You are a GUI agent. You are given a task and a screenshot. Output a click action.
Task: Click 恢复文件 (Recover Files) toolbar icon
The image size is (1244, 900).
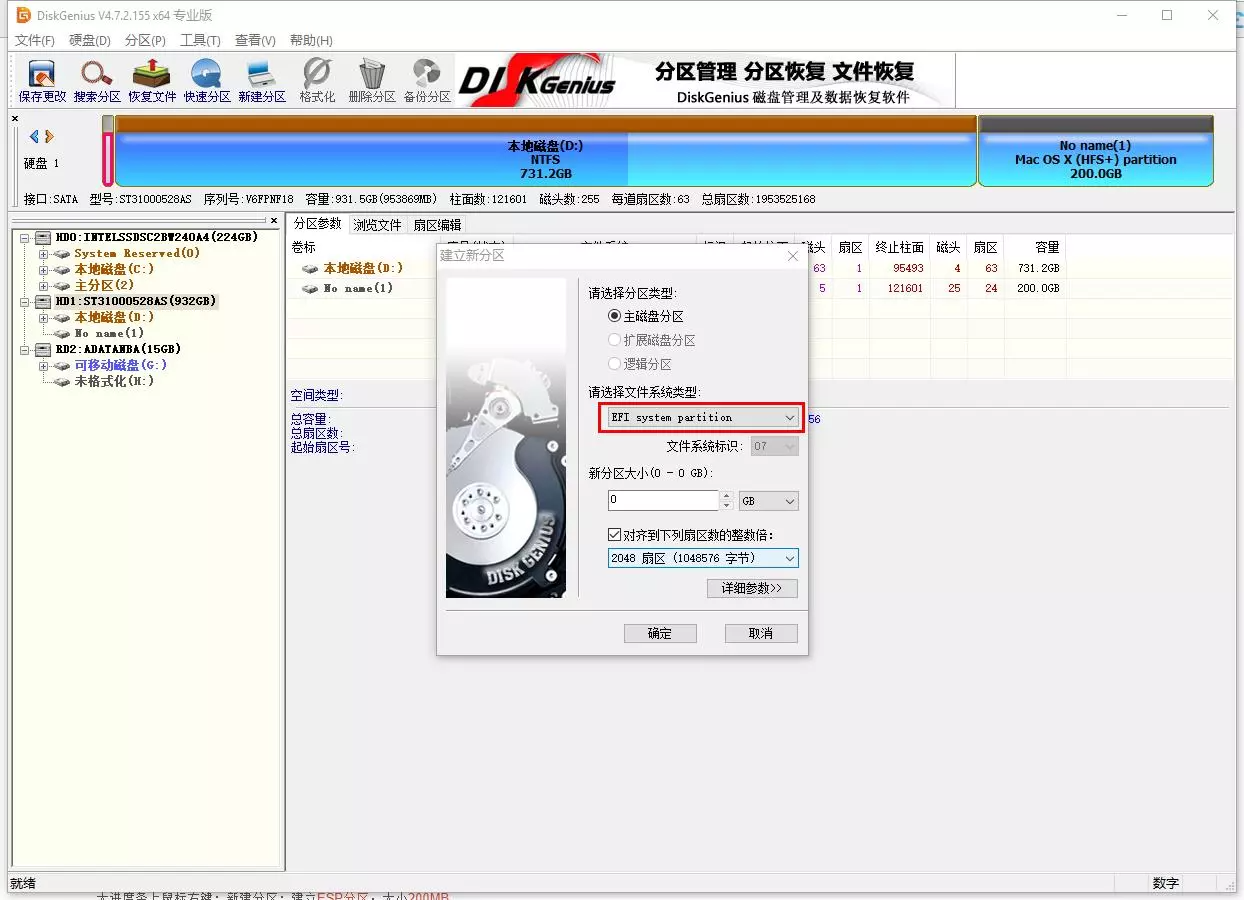click(x=152, y=81)
